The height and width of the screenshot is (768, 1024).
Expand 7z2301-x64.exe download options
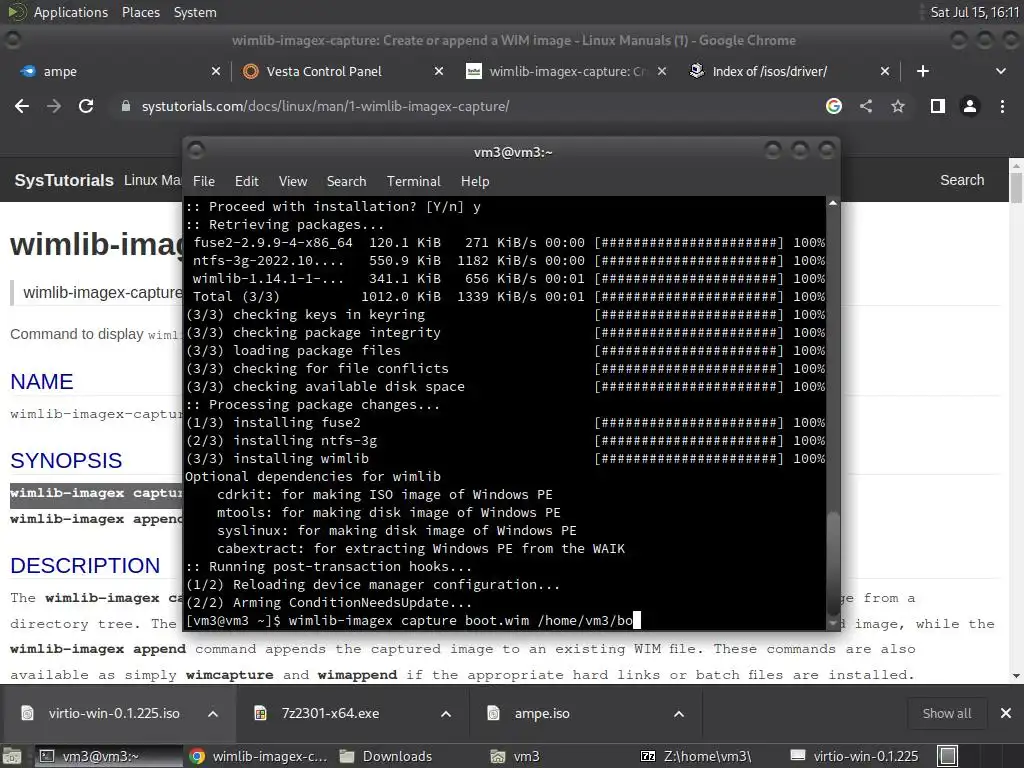point(446,714)
